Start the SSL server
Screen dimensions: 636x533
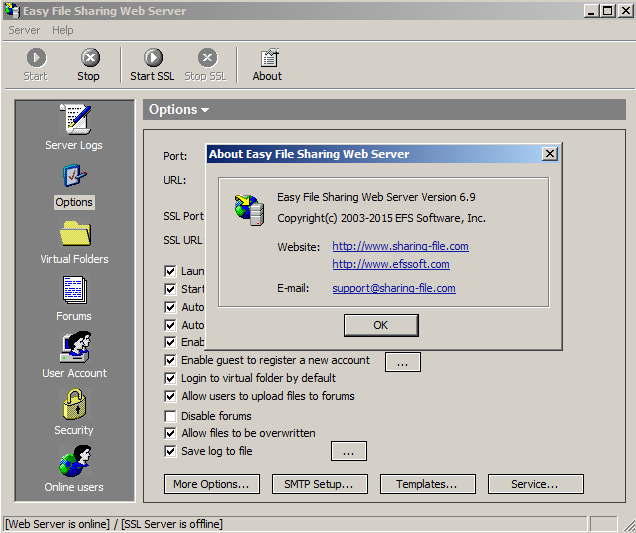152,65
